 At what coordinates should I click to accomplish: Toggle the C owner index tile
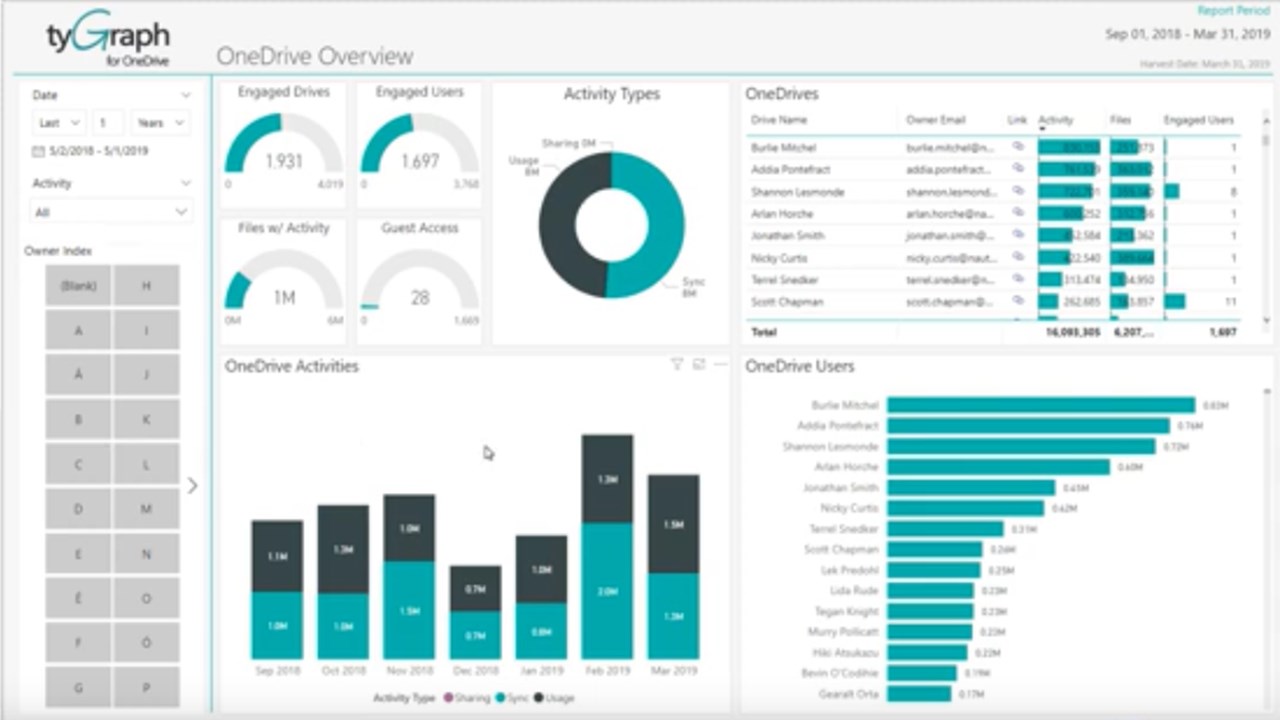click(78, 464)
